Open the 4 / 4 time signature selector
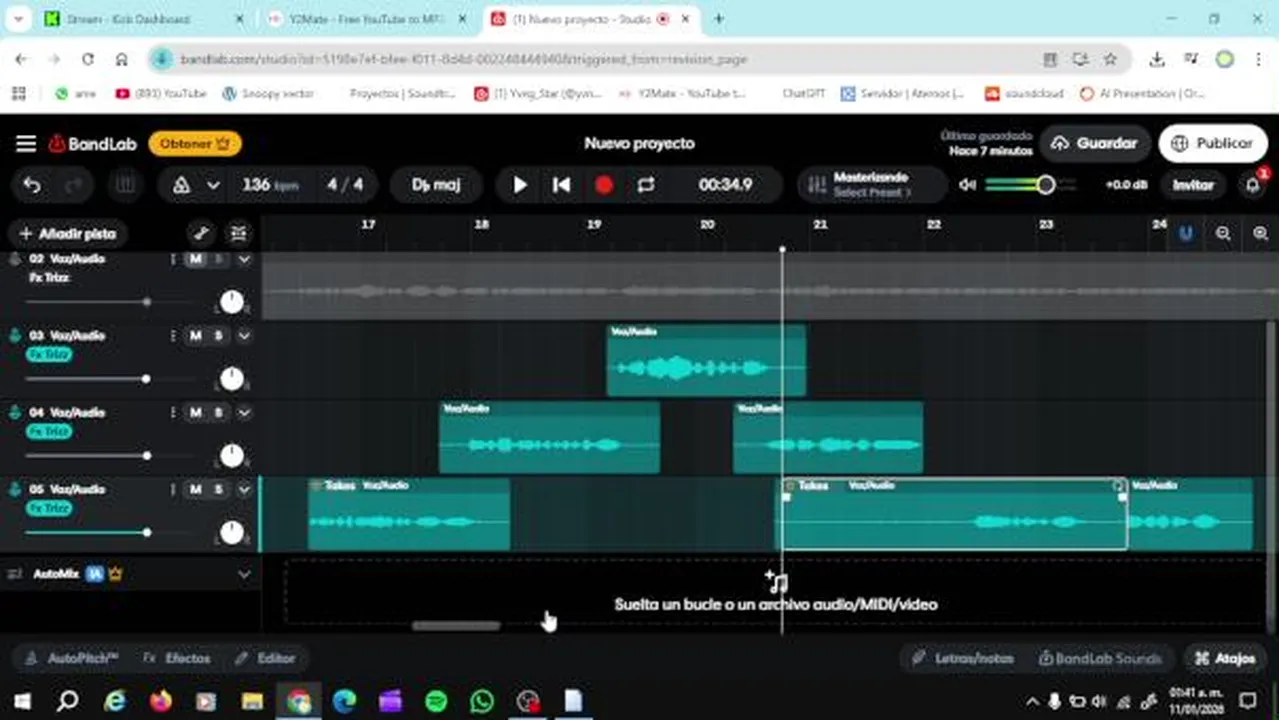This screenshot has width=1279, height=720. [345, 185]
